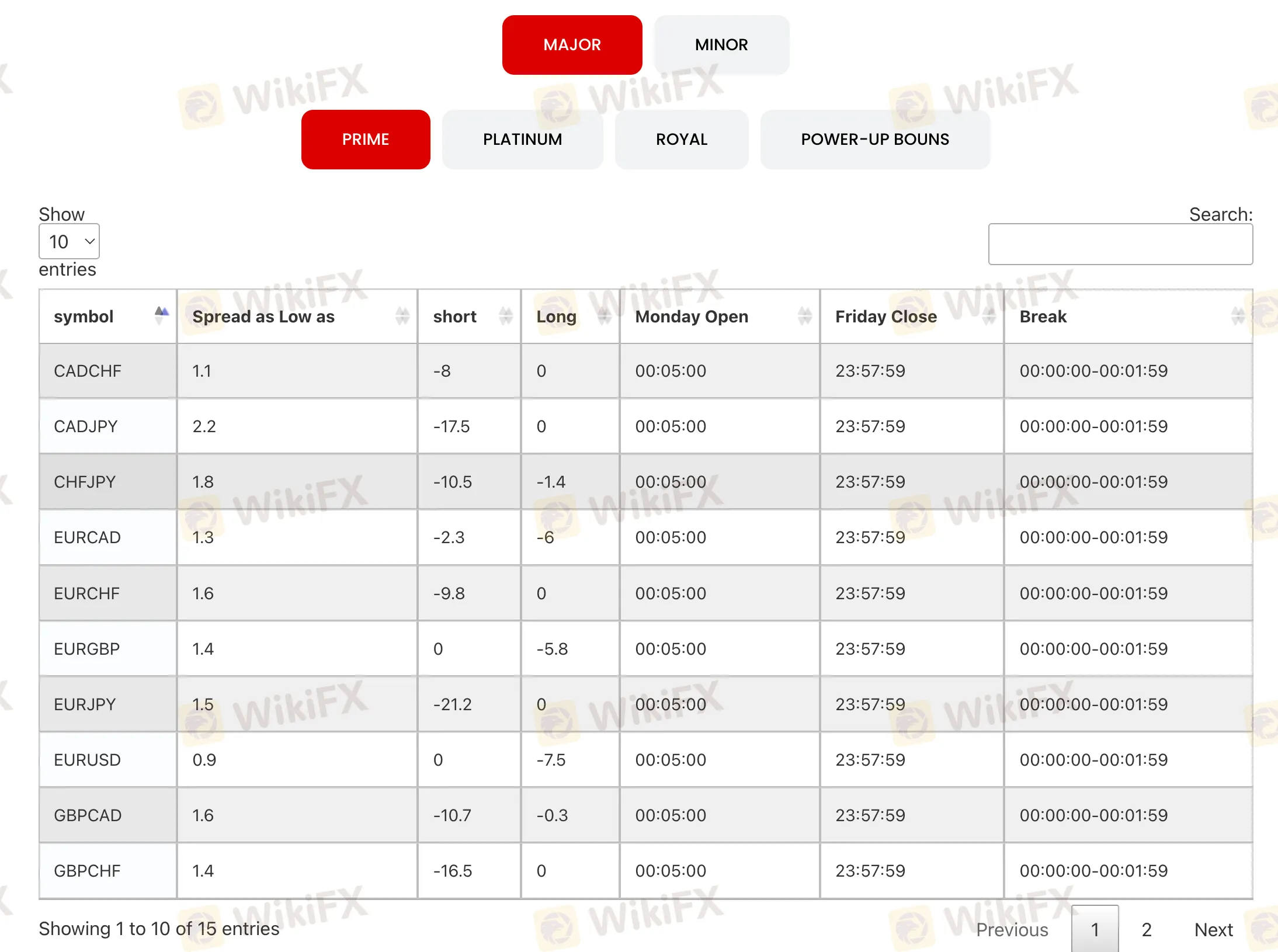Viewport: 1278px width, 952px height.
Task: Go to page 2 of results
Action: pos(1147,929)
